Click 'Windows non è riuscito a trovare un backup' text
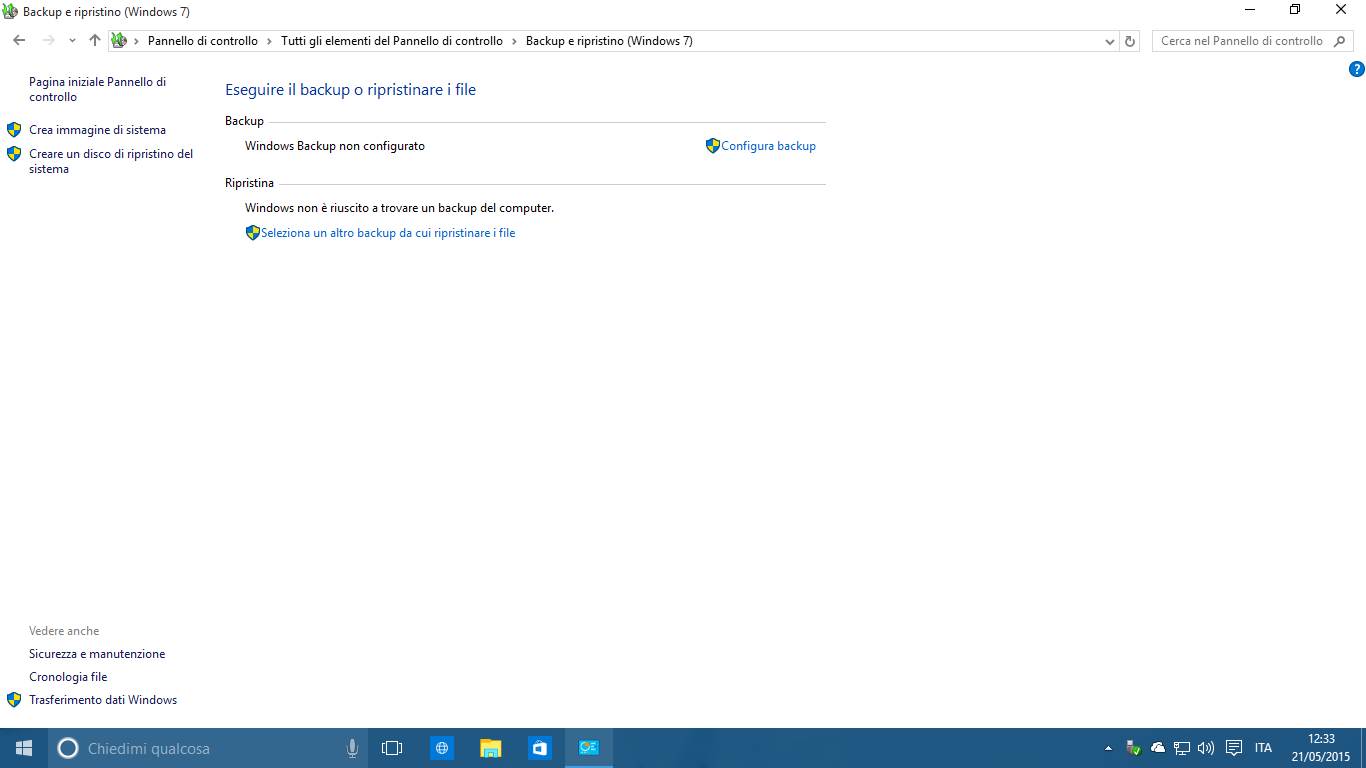The image size is (1366, 768). pyautogui.click(x=399, y=208)
